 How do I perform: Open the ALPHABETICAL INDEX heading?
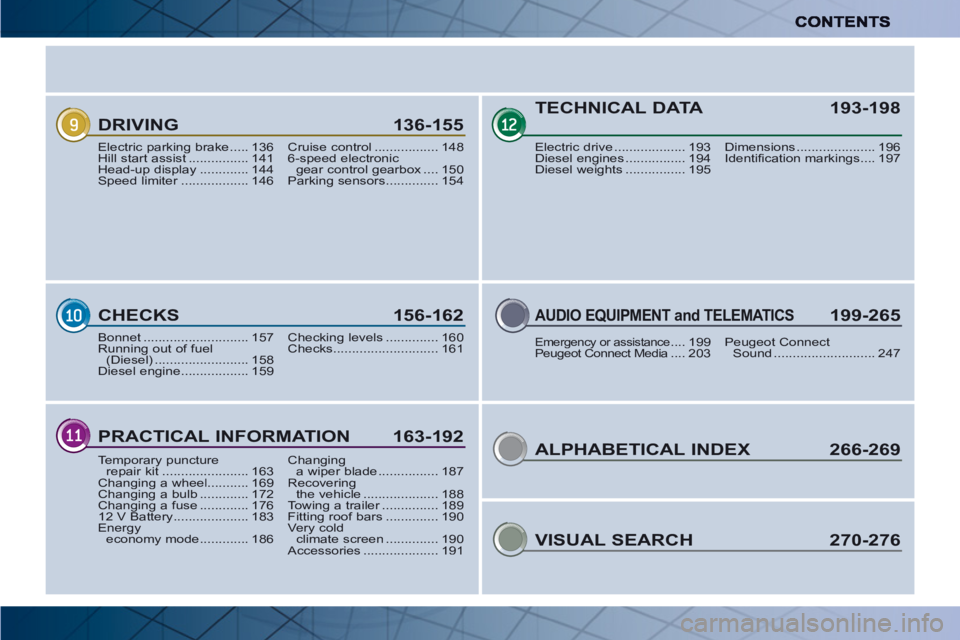[642, 450]
